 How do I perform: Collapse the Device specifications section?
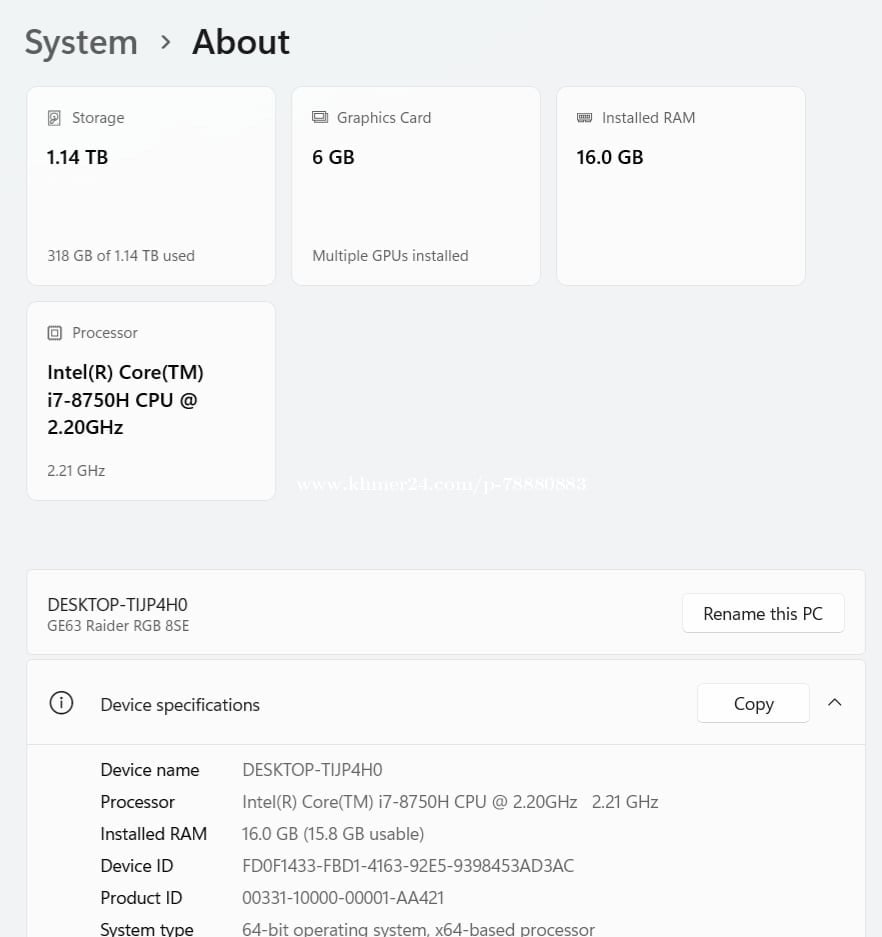835,703
